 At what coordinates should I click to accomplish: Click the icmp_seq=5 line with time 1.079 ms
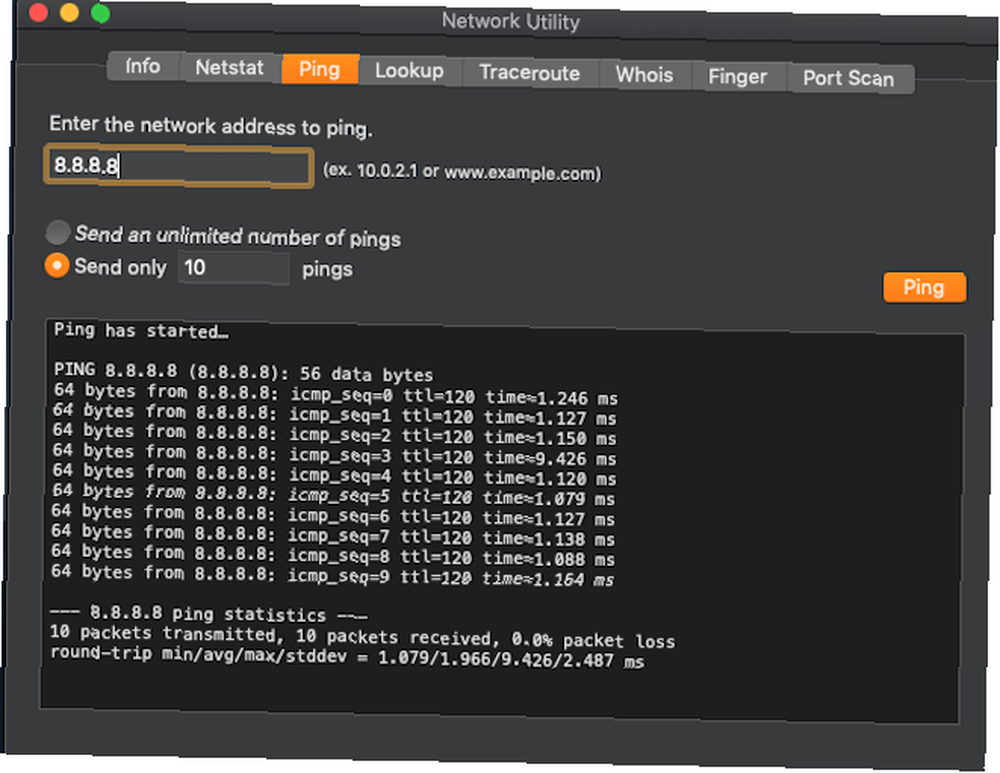[334, 495]
